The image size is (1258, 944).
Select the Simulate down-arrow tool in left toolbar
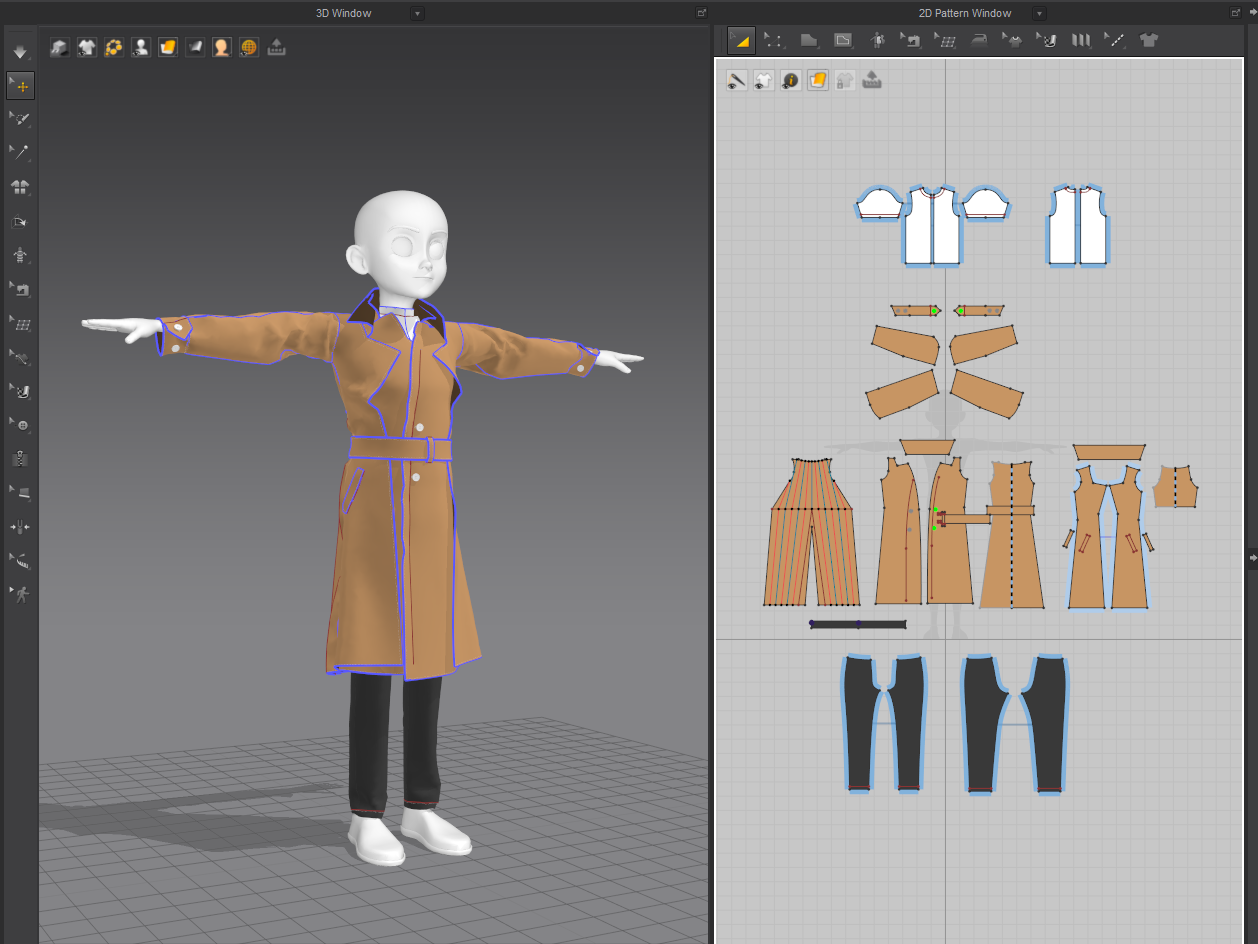[x=20, y=51]
